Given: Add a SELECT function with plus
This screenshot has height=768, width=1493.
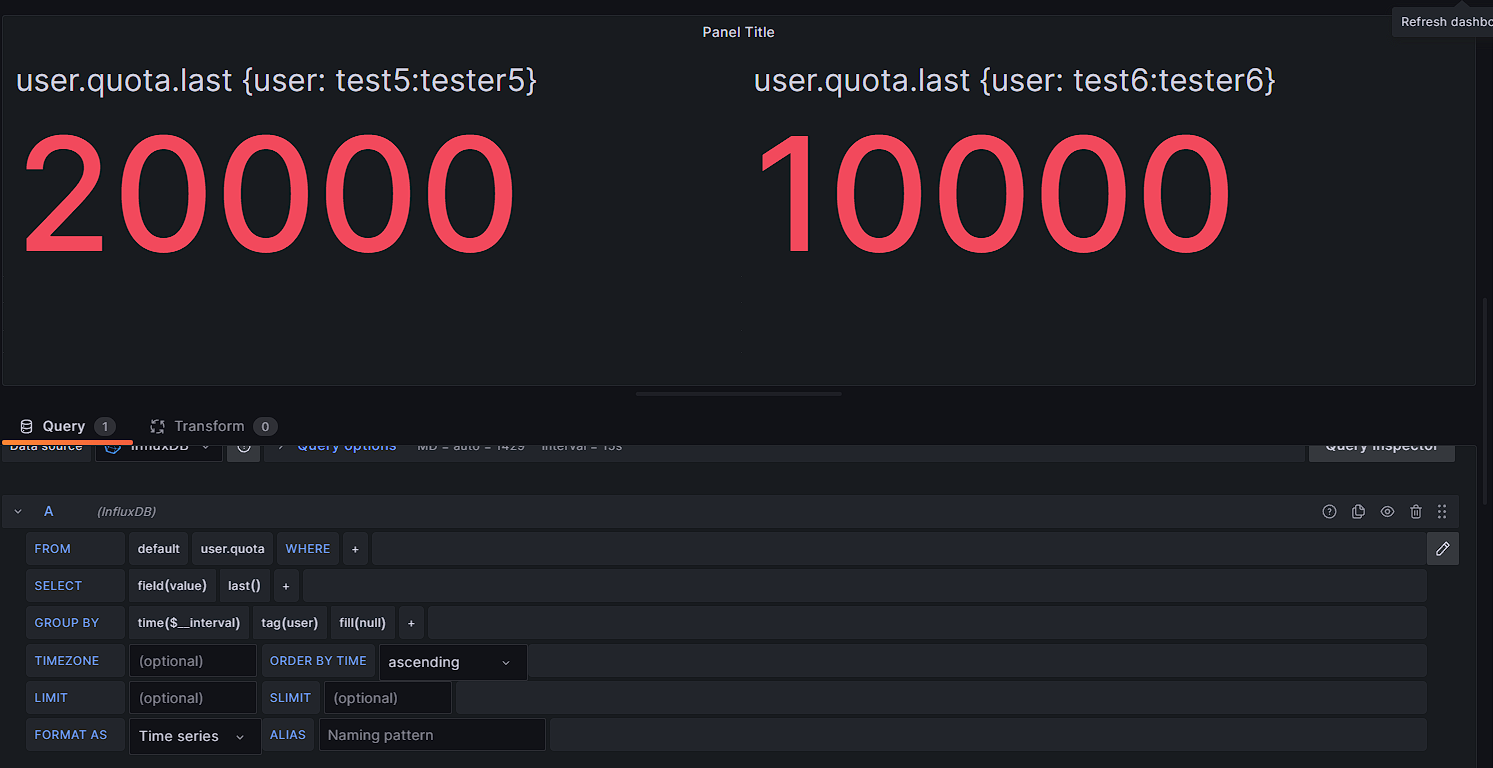Looking at the screenshot, I should (286, 586).
